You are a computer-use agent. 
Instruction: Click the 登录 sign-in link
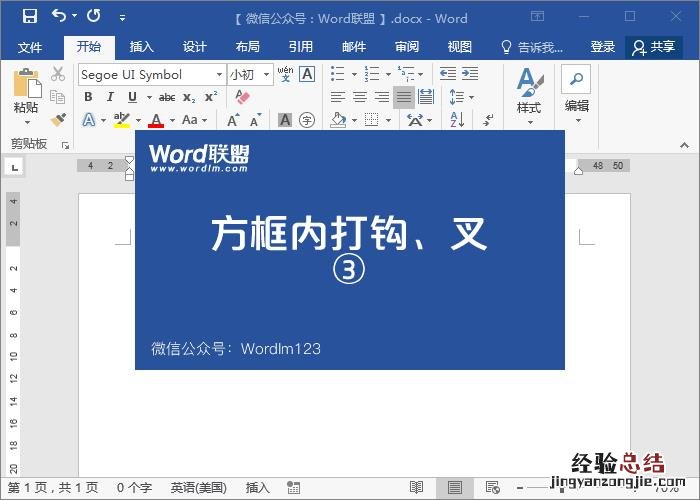click(x=603, y=47)
